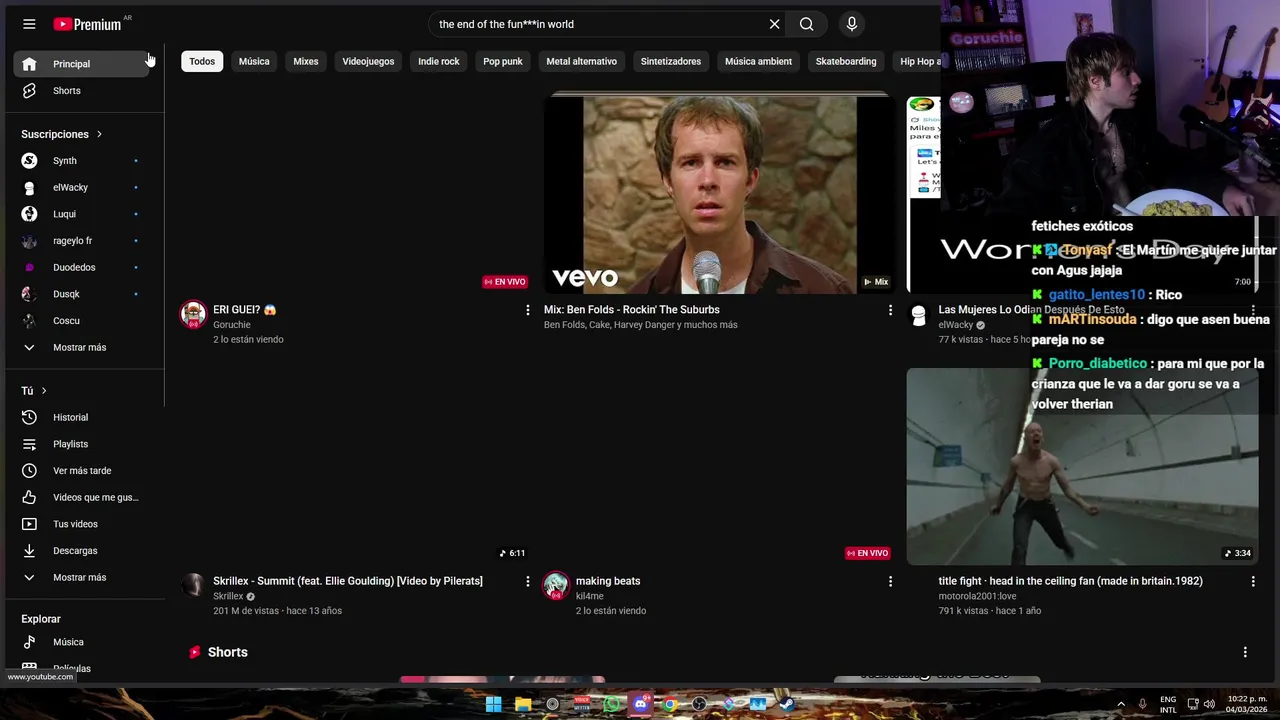1280x720 pixels.
Task: Click ERI GUEI? live stream title
Action: [244, 310]
